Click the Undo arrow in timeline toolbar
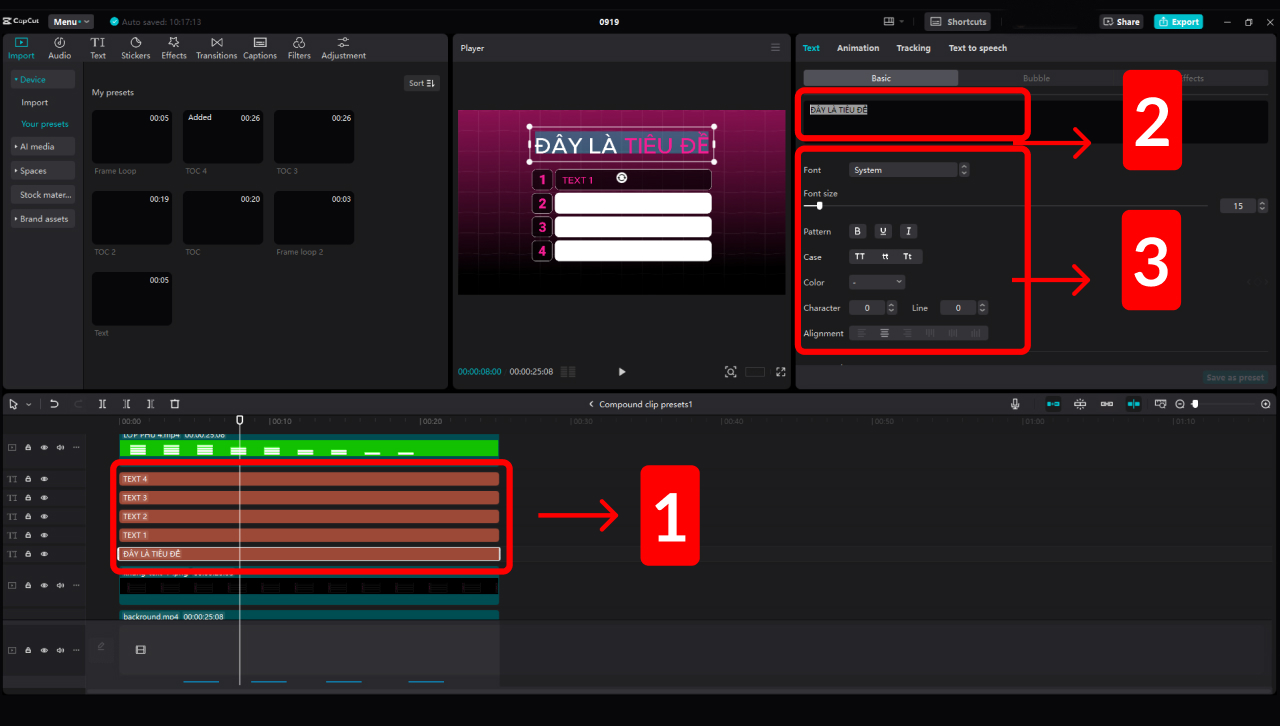This screenshot has height=726, width=1280. coord(54,404)
